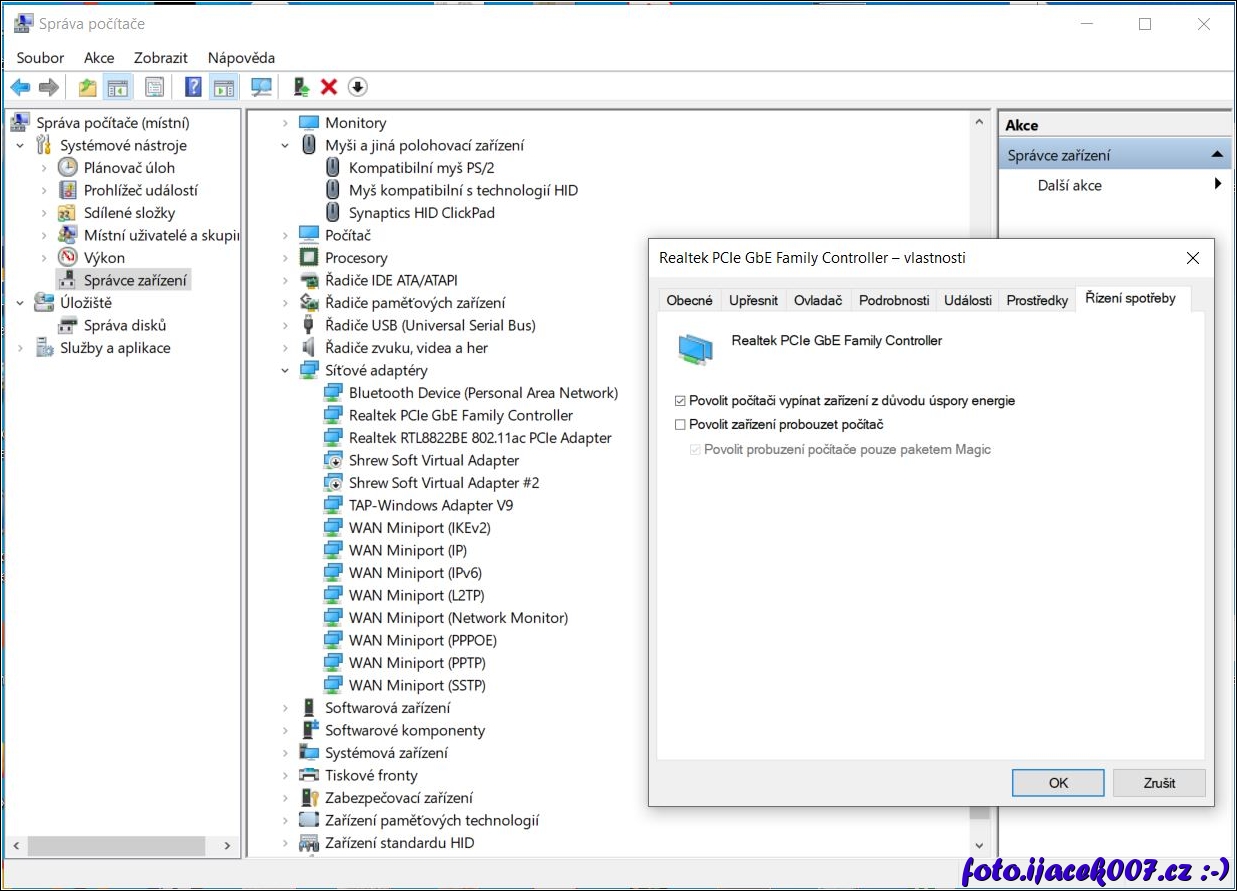Click the Zrušit button

(x=1158, y=783)
